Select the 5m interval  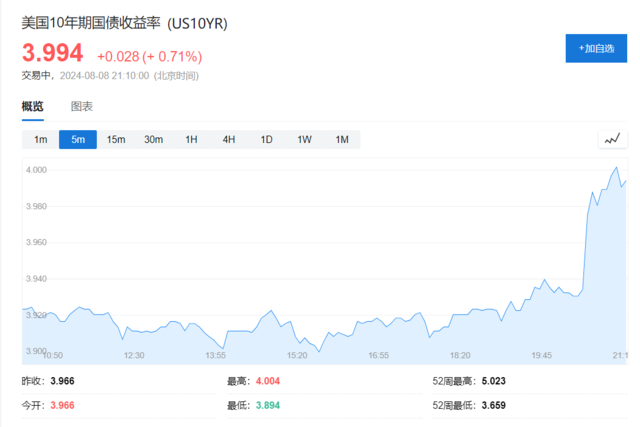(x=78, y=140)
